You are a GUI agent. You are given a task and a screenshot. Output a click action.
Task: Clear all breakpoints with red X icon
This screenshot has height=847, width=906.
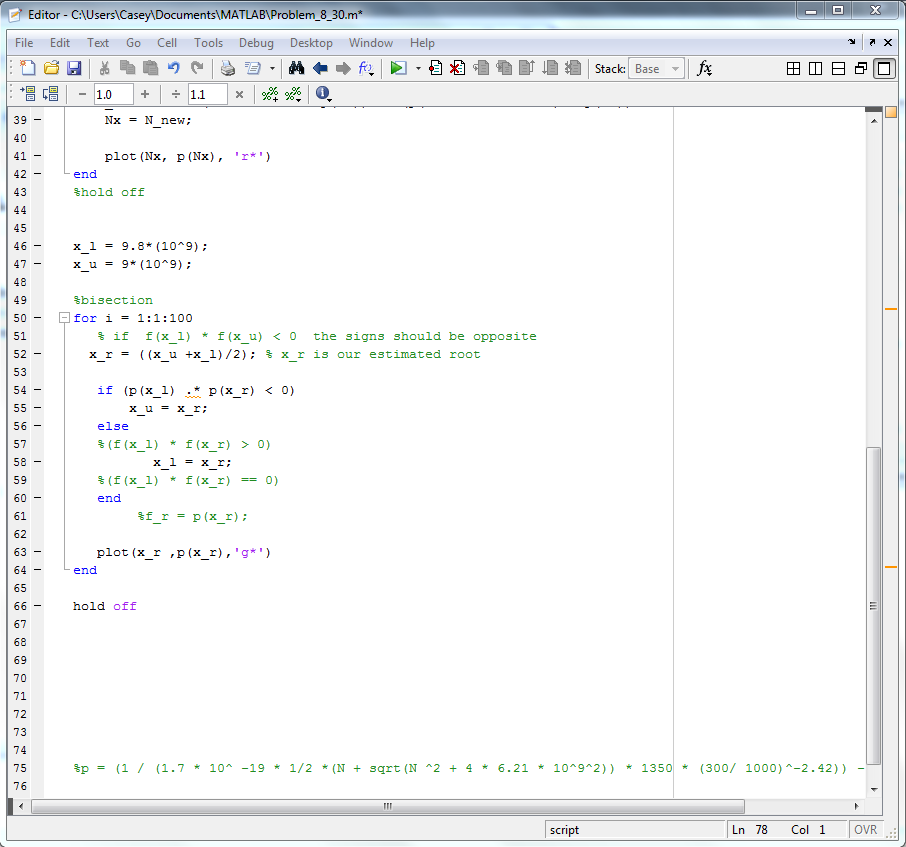458,68
